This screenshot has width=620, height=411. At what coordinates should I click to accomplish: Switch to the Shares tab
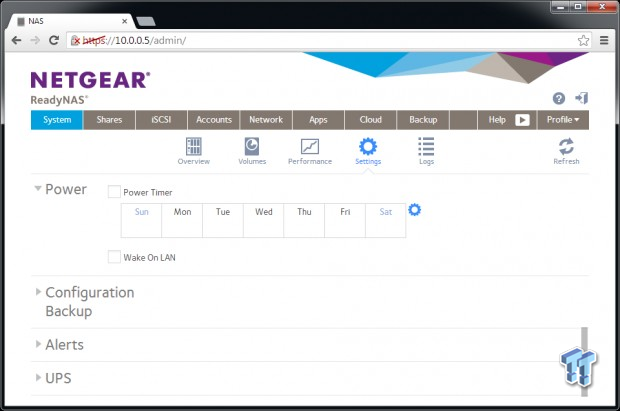[109, 120]
